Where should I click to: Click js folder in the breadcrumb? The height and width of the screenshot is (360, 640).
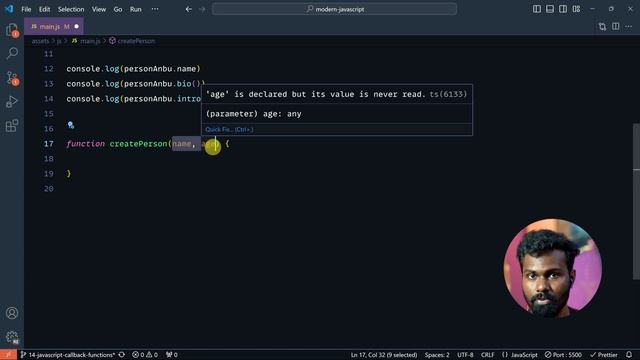tap(59, 41)
